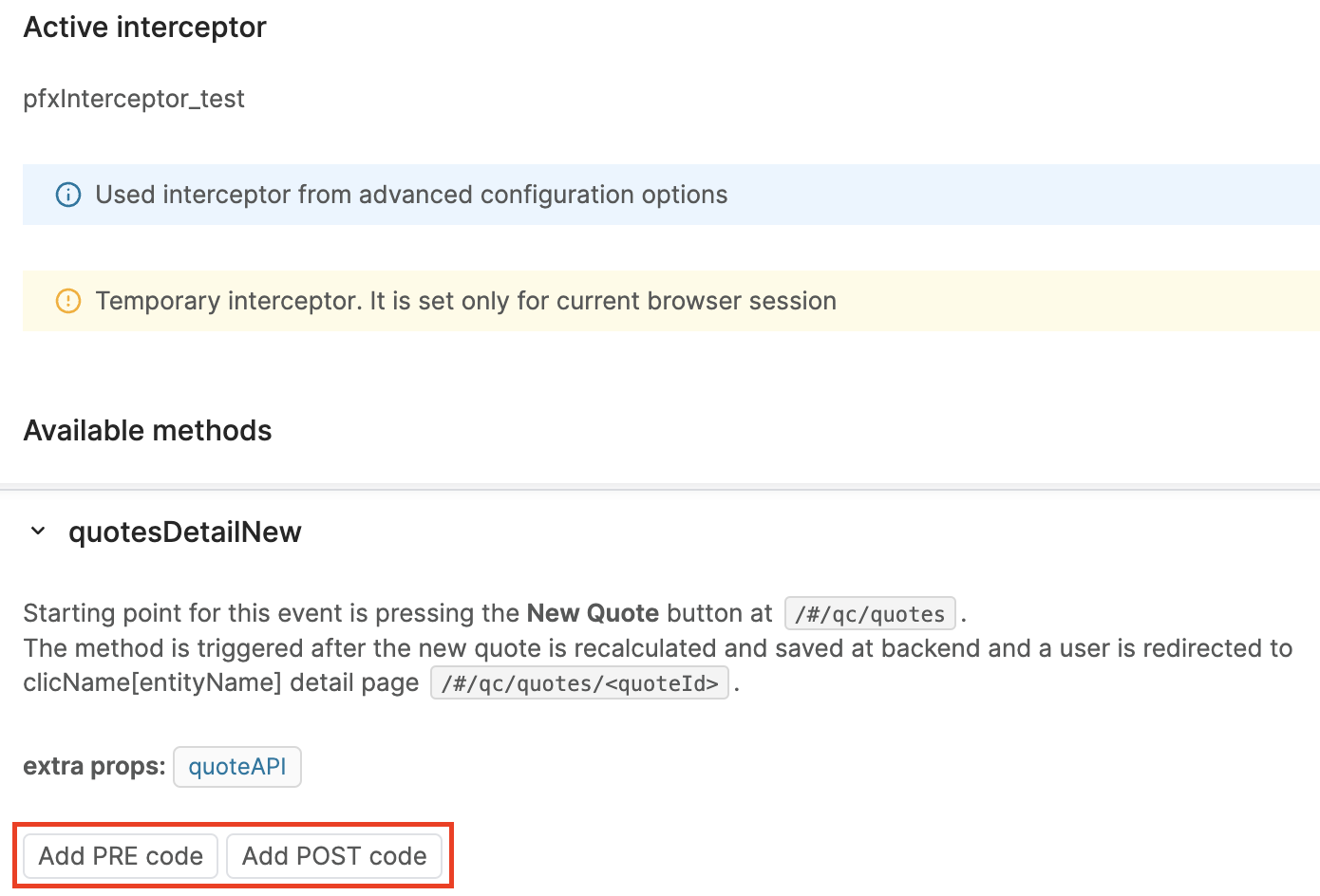The height and width of the screenshot is (896, 1320).
Task: Click the yellow warning icon
Action: [68, 301]
